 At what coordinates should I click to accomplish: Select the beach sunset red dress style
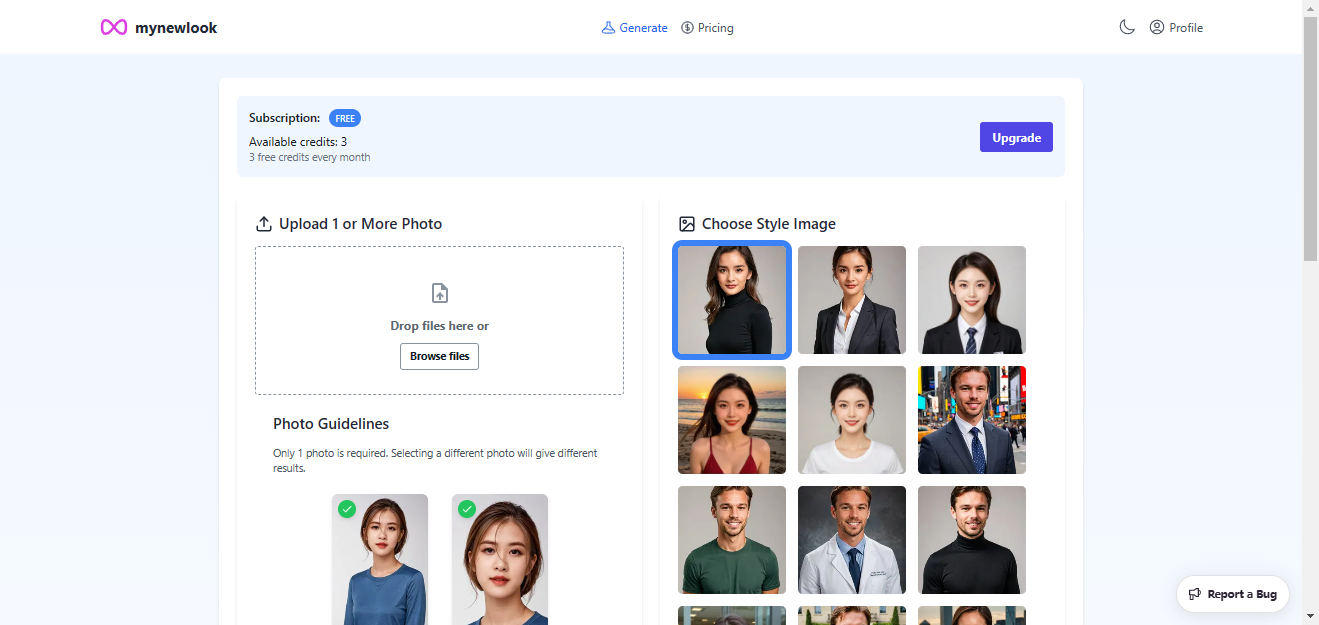732,420
